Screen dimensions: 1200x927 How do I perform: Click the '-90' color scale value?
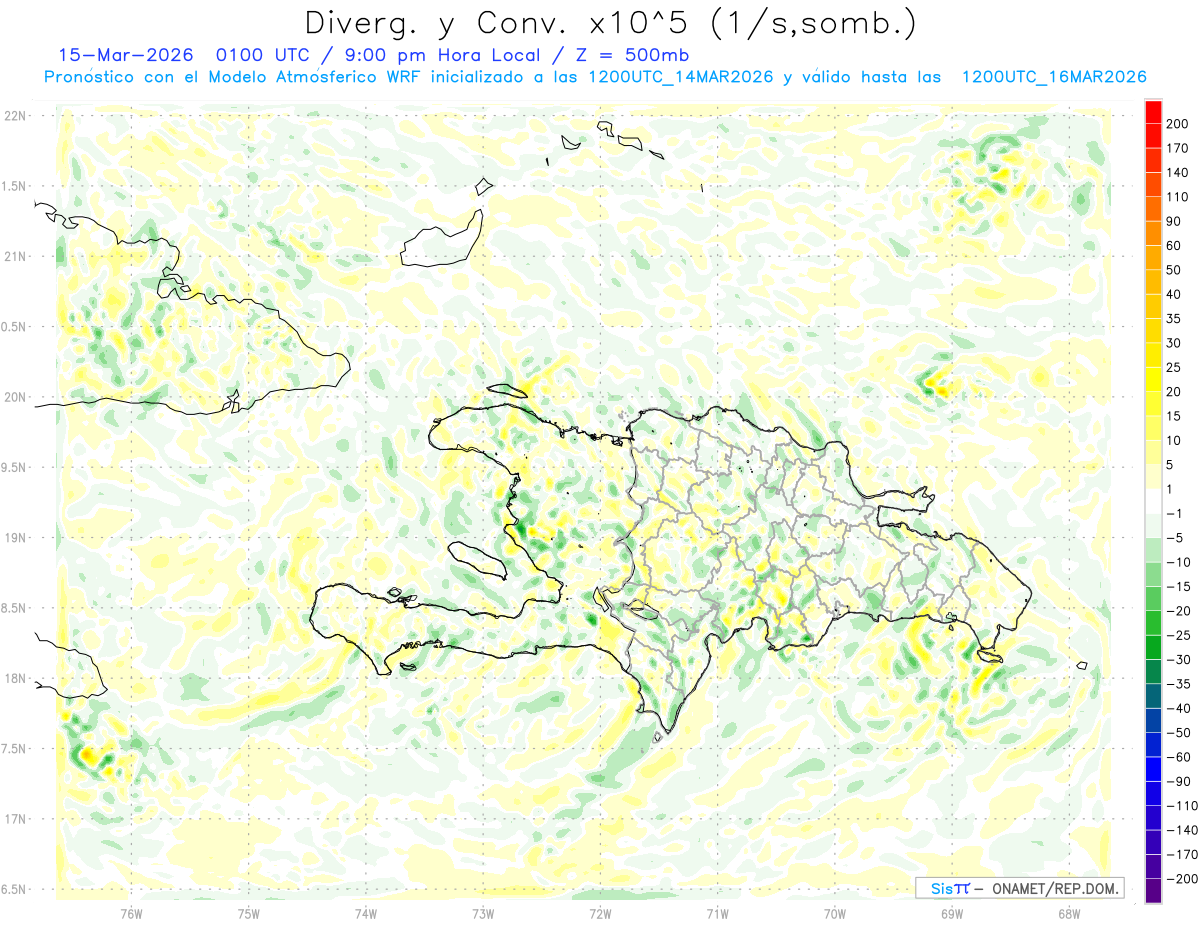pyautogui.click(x=1179, y=782)
